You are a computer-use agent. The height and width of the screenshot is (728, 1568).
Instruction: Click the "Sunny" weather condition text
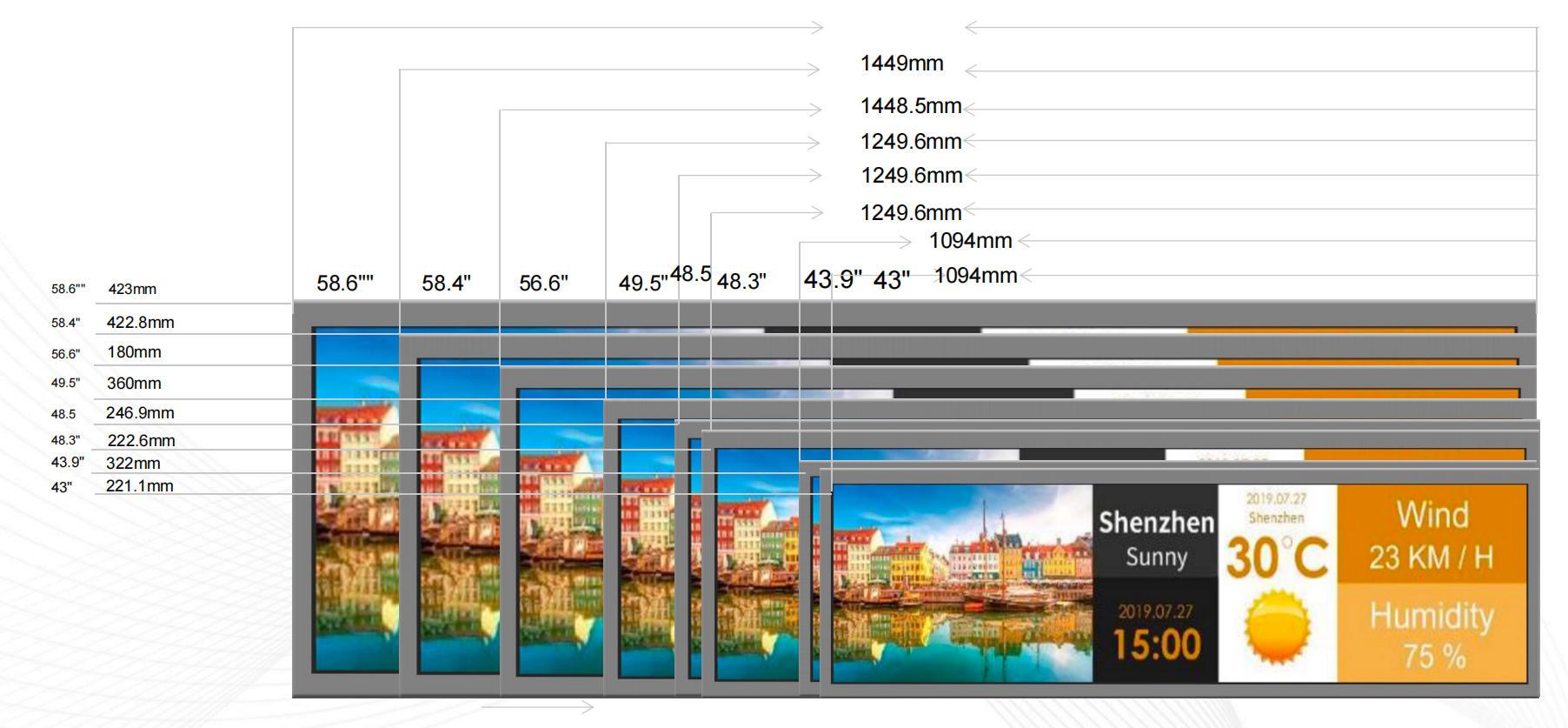[1156, 557]
